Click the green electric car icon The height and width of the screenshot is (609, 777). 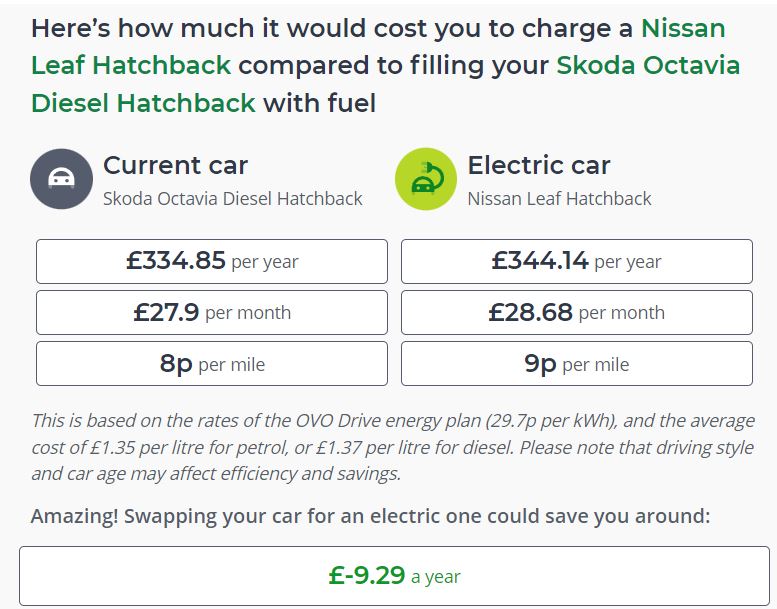[x=426, y=178]
